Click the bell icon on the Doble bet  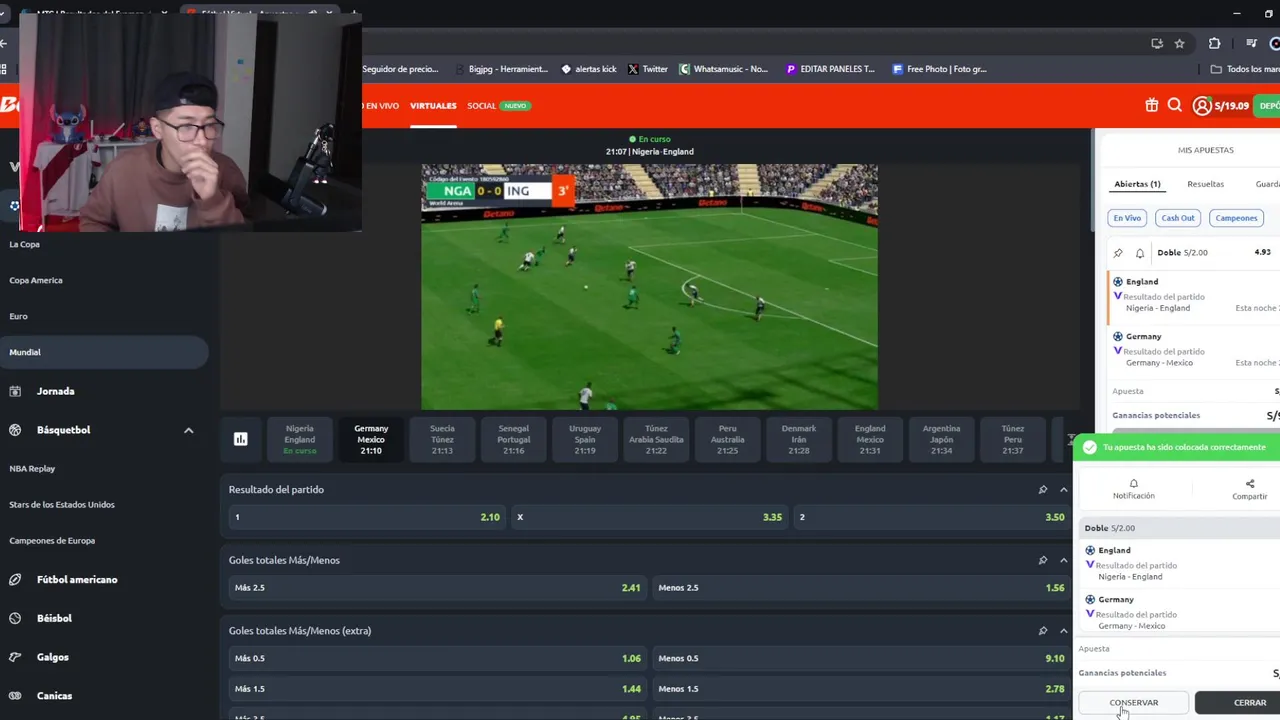[1139, 253]
